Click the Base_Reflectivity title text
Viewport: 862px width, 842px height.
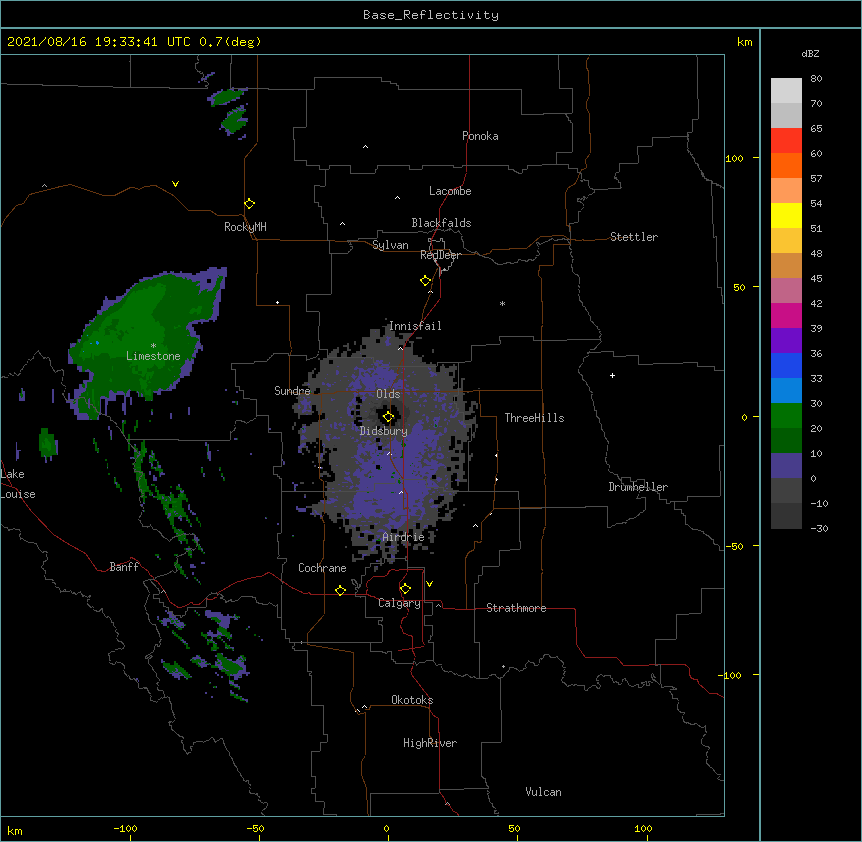(431, 15)
